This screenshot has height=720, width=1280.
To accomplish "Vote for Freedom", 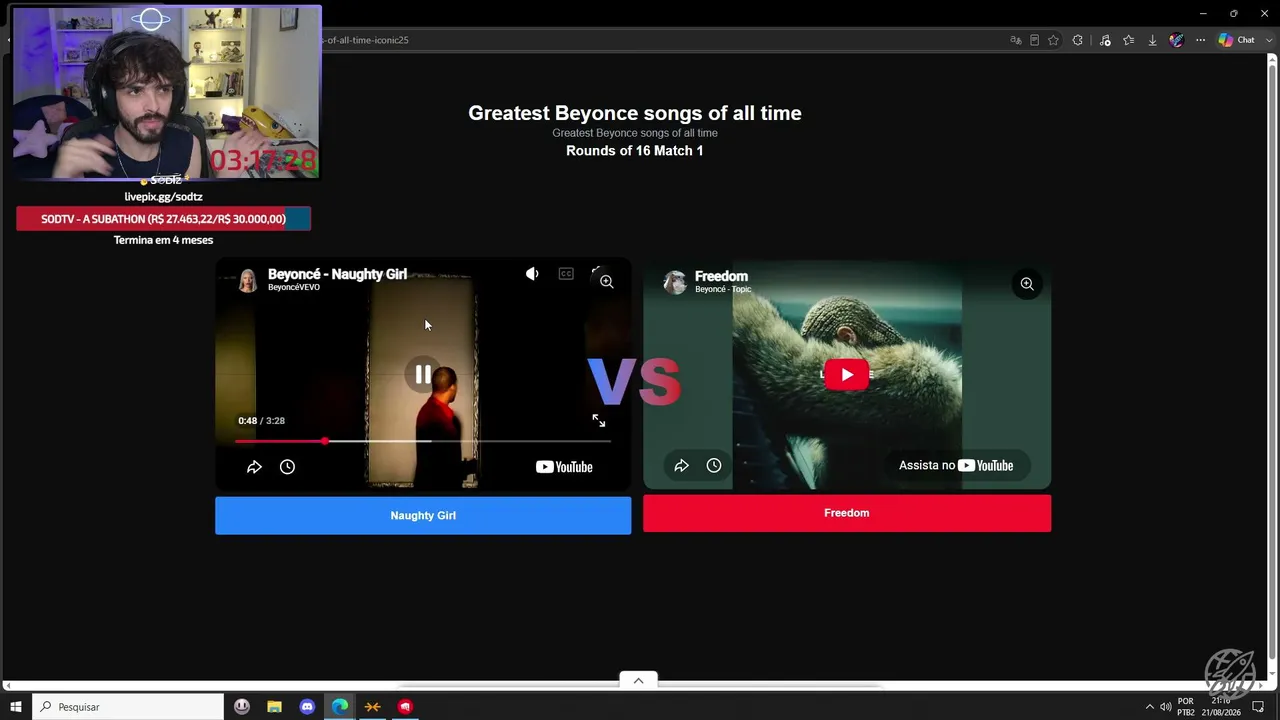I will (847, 513).
